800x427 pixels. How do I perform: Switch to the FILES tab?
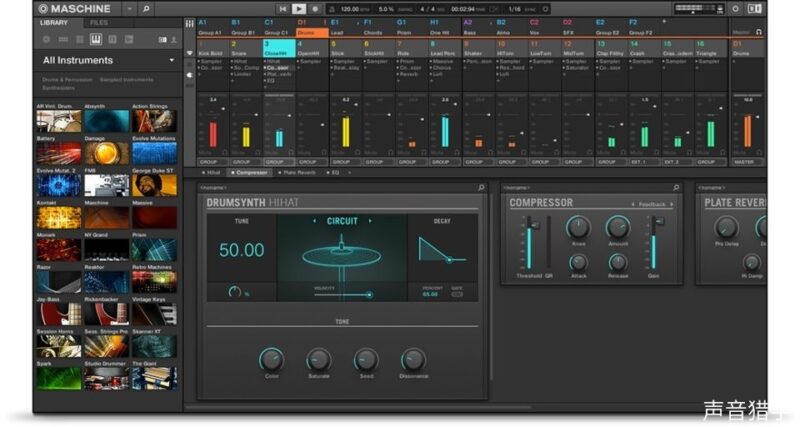click(x=98, y=23)
